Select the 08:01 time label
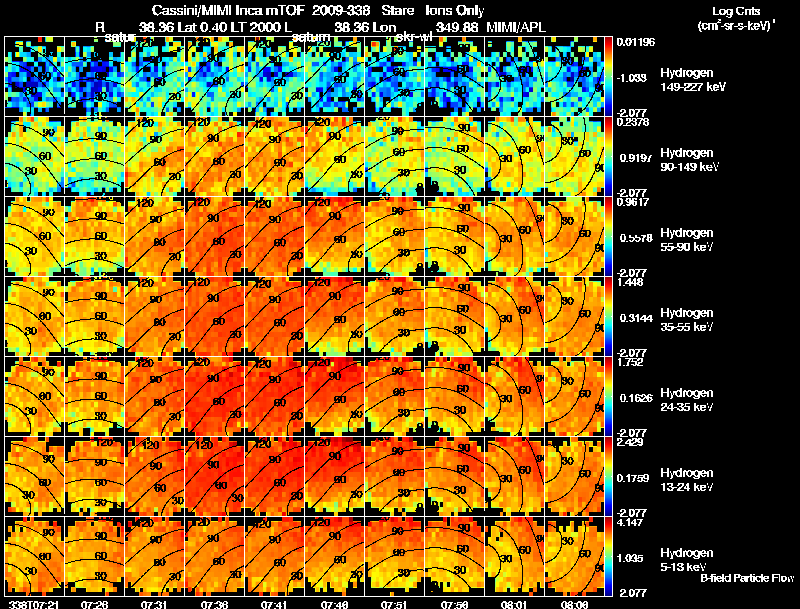 coord(514,604)
